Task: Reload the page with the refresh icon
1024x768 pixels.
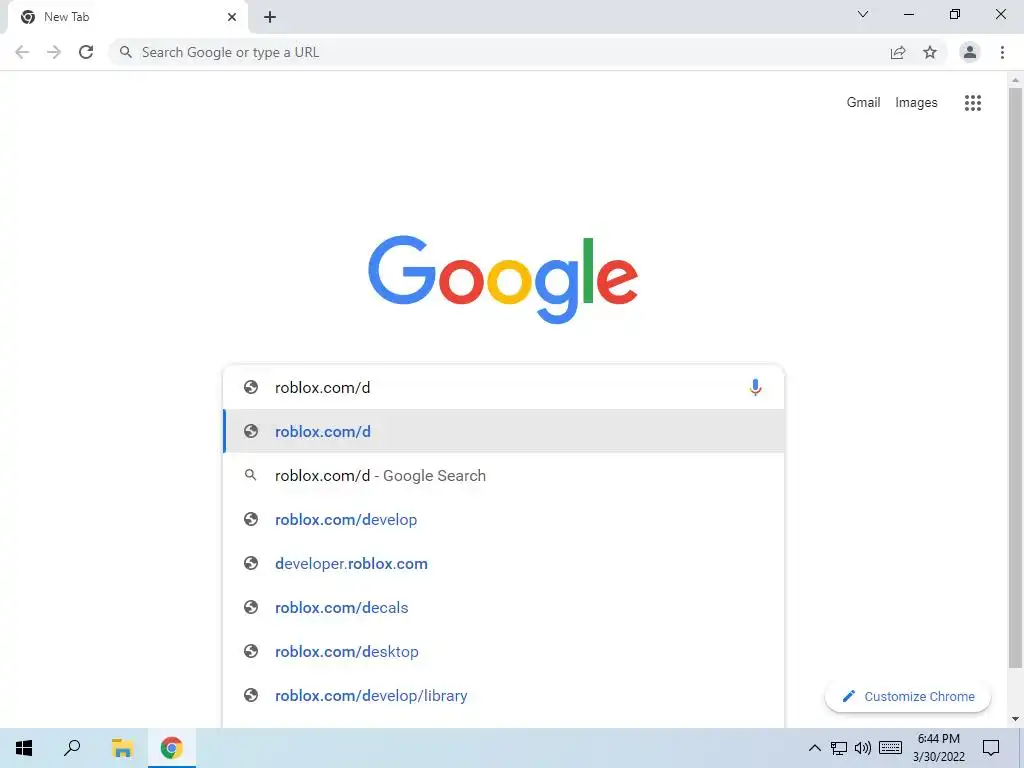Action: coord(86,52)
